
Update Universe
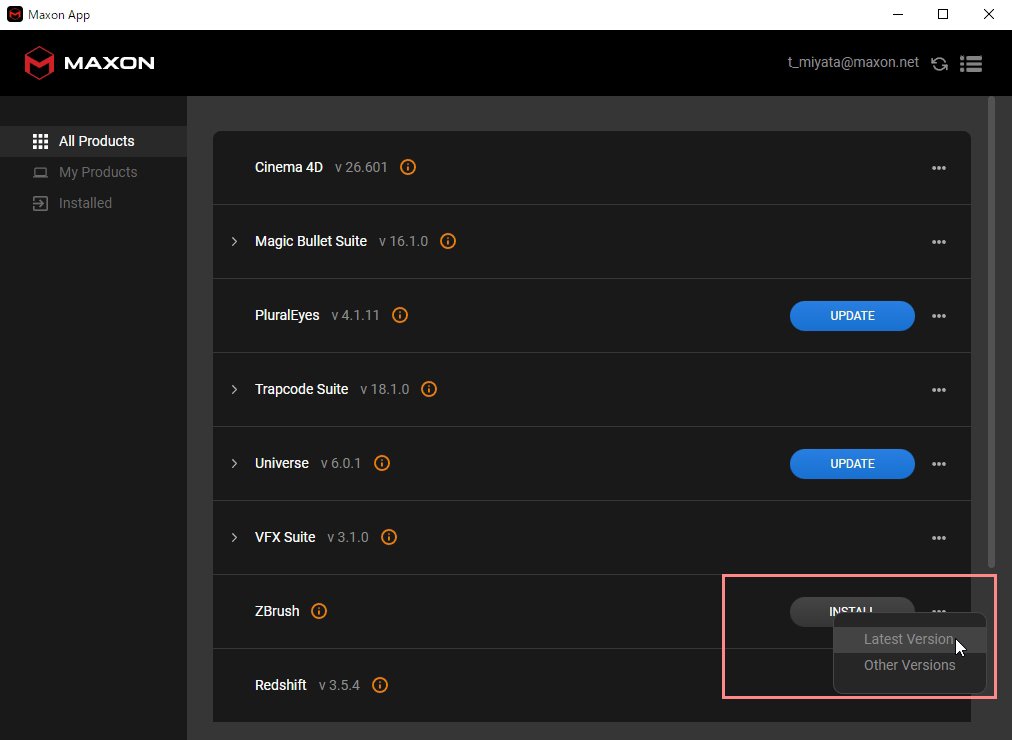tap(852, 464)
